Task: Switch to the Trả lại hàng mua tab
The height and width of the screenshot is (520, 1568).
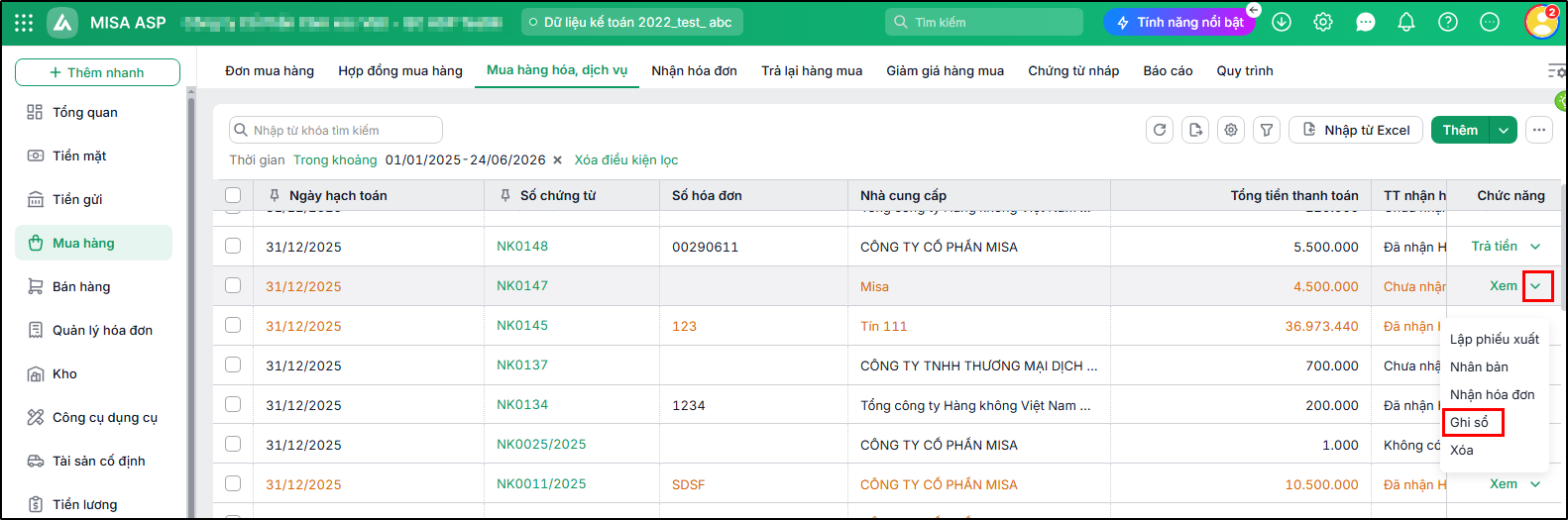Action: coord(812,70)
